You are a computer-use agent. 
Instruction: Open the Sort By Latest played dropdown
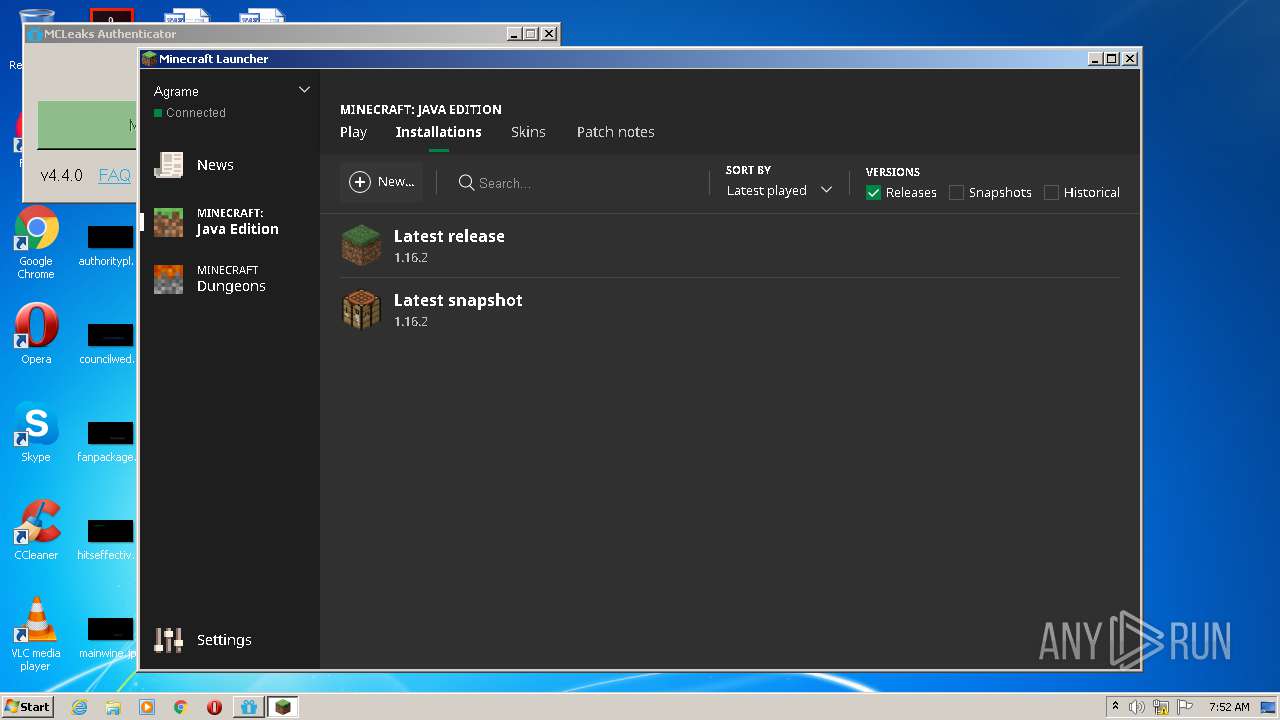[x=779, y=190]
